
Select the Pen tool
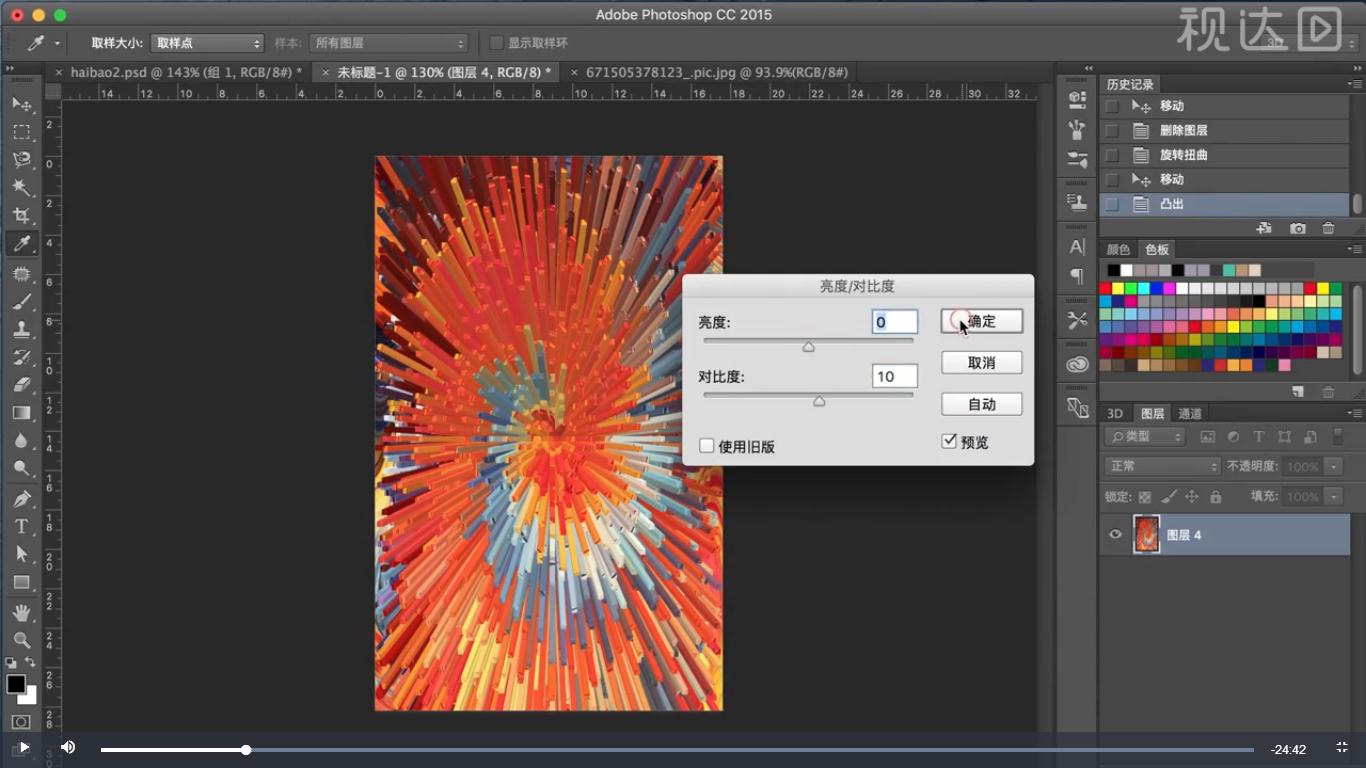[21, 499]
